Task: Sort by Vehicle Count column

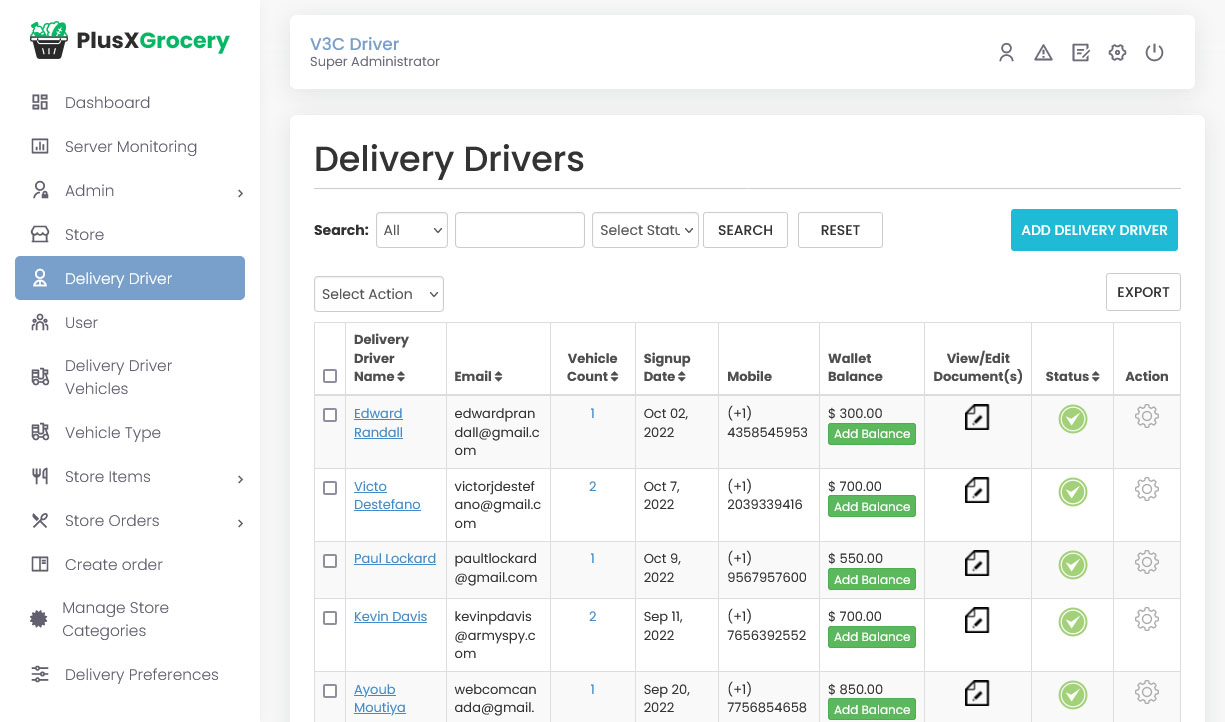Action: (x=593, y=367)
